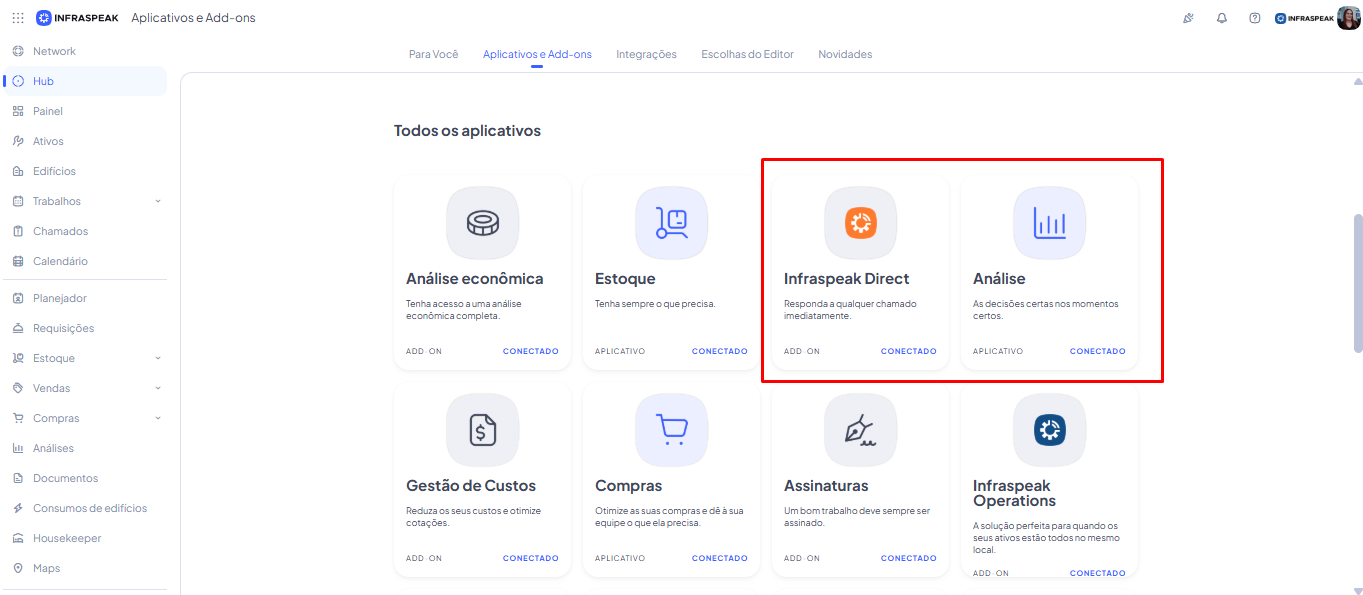
Task: Click CONECTADO on the Estoque card
Action: [x=720, y=351]
